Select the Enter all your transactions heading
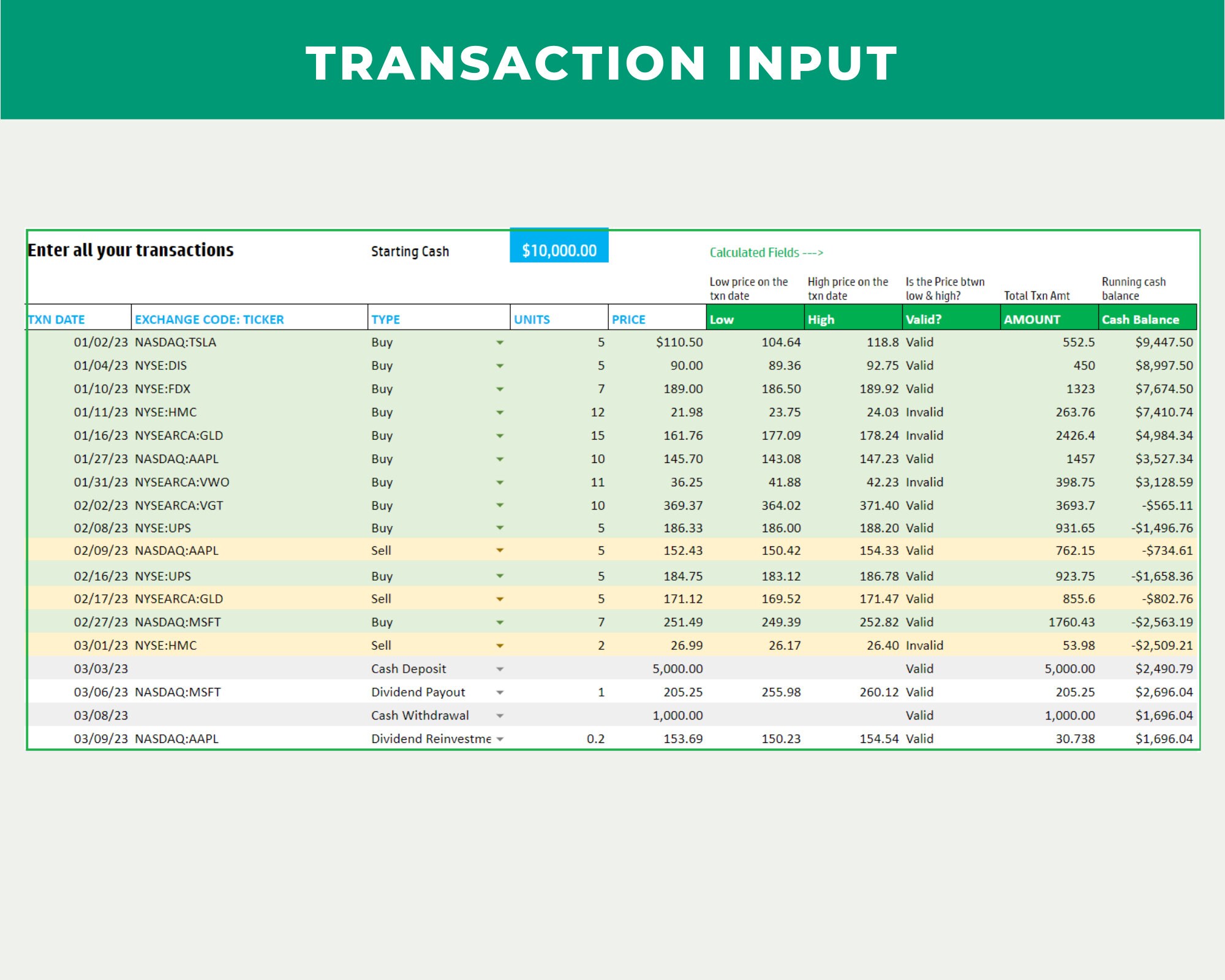This screenshot has height=980, width=1225. 130,250
